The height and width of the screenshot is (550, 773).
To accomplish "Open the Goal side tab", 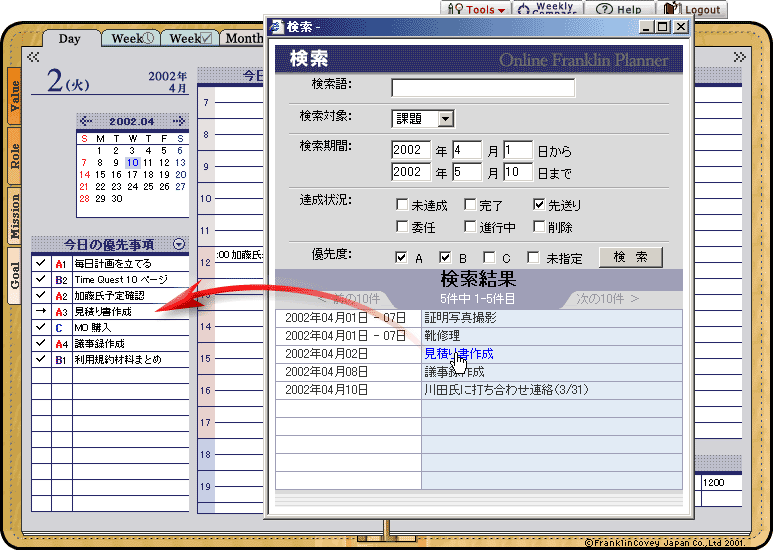I will click(x=14, y=275).
